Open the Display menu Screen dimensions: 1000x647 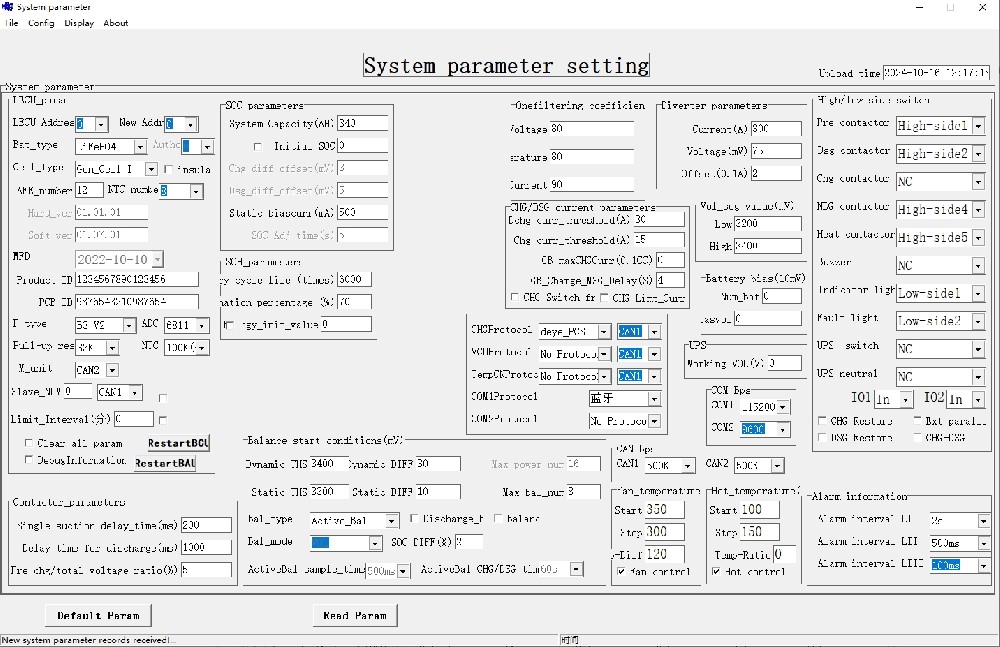point(79,23)
